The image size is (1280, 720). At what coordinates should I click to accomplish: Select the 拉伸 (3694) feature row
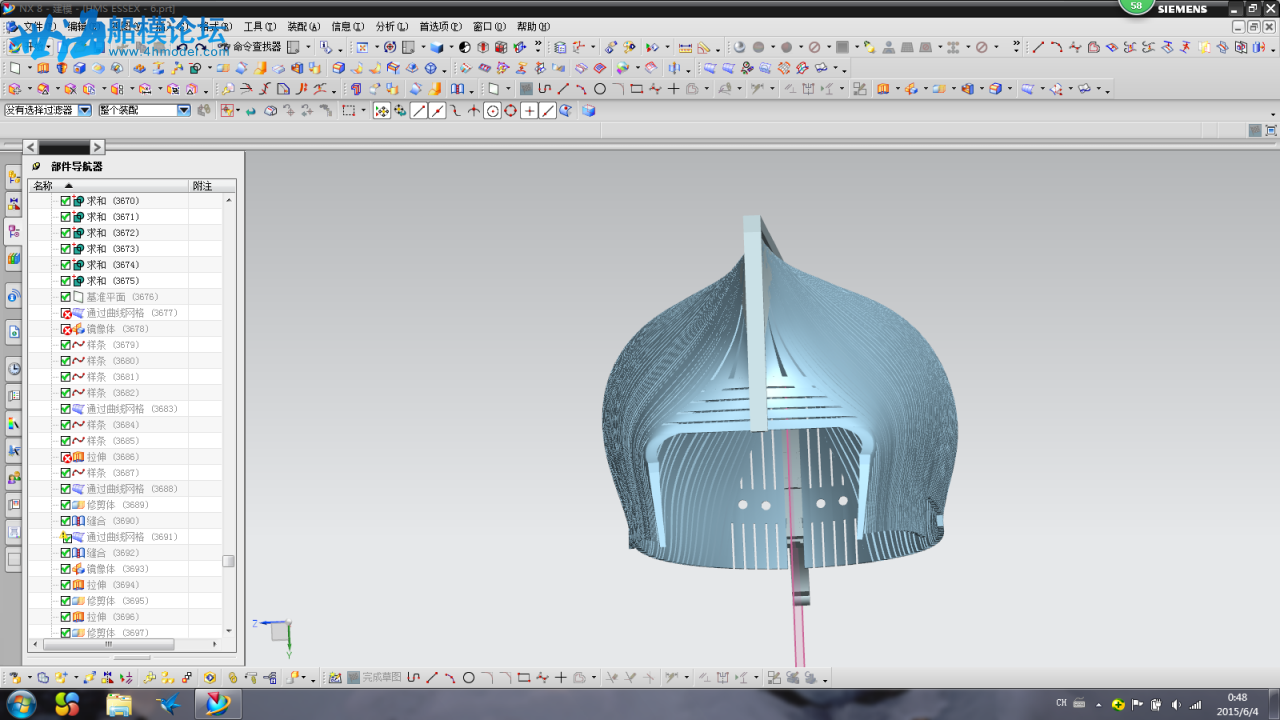124,585
